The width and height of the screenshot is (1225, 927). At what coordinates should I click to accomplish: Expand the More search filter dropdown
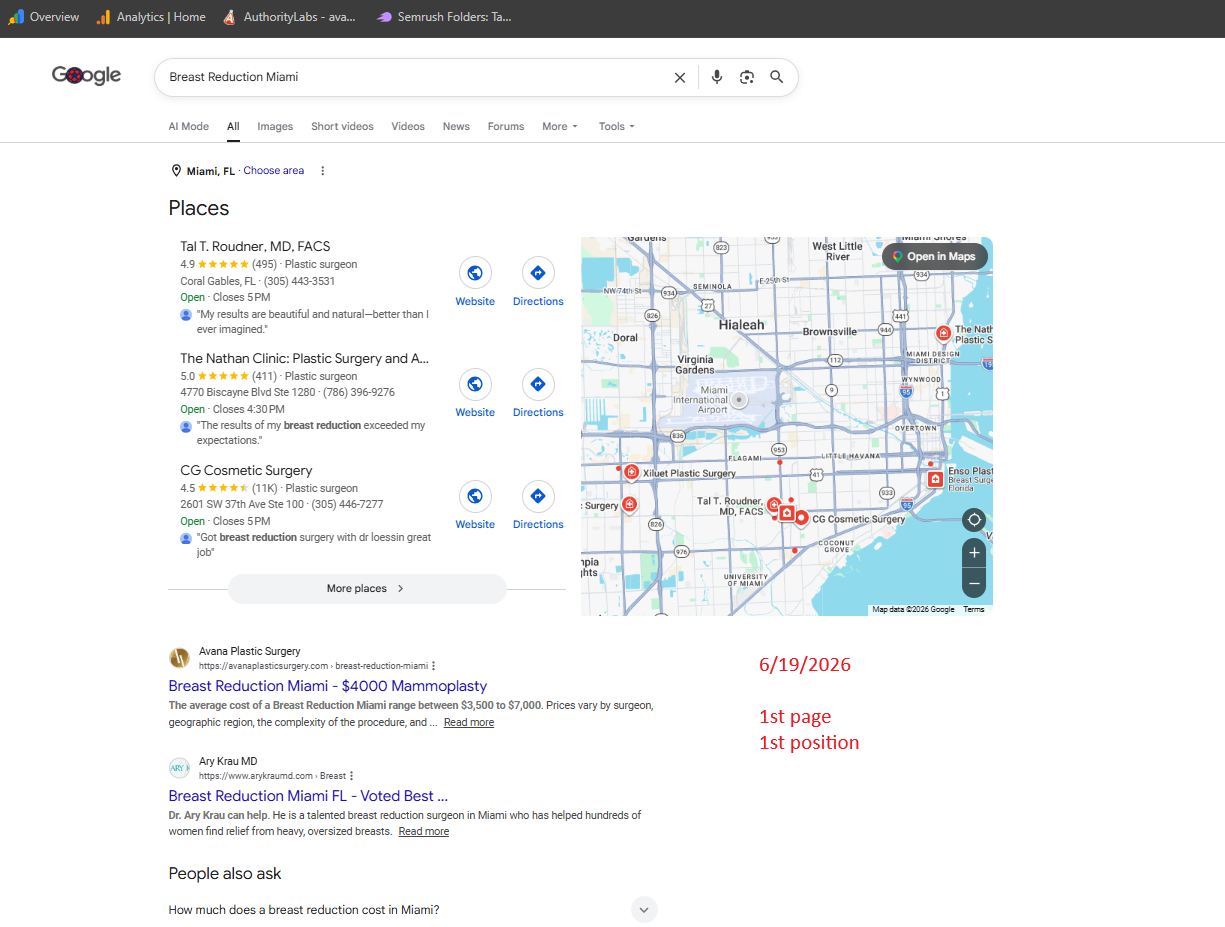point(560,126)
